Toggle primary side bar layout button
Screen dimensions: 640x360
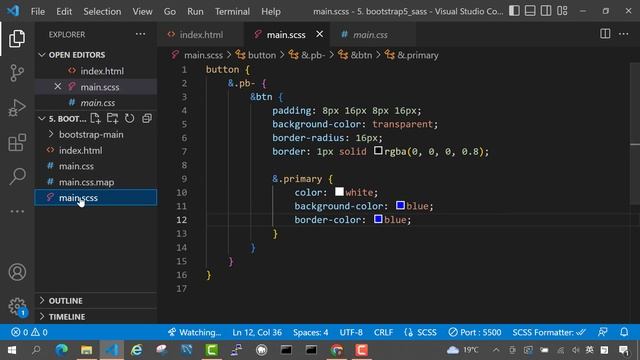514,11
